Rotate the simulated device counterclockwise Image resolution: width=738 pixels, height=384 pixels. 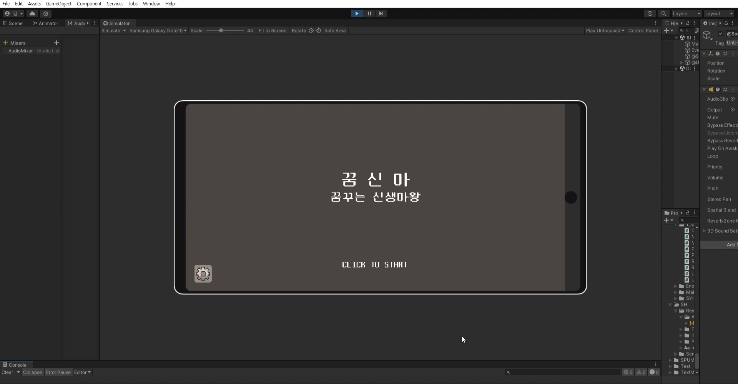coord(311,31)
